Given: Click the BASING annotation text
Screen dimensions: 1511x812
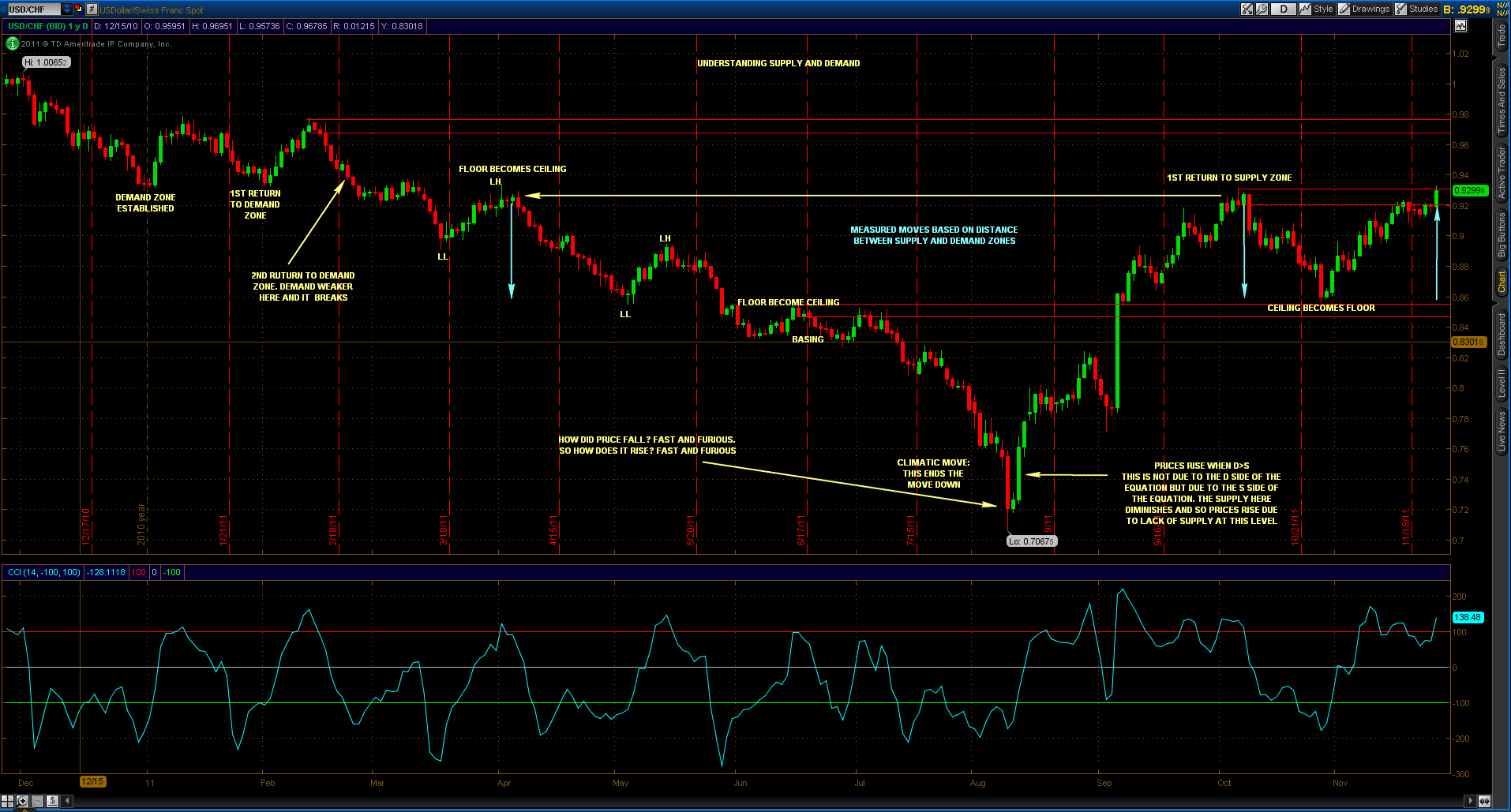Looking at the screenshot, I should (808, 339).
